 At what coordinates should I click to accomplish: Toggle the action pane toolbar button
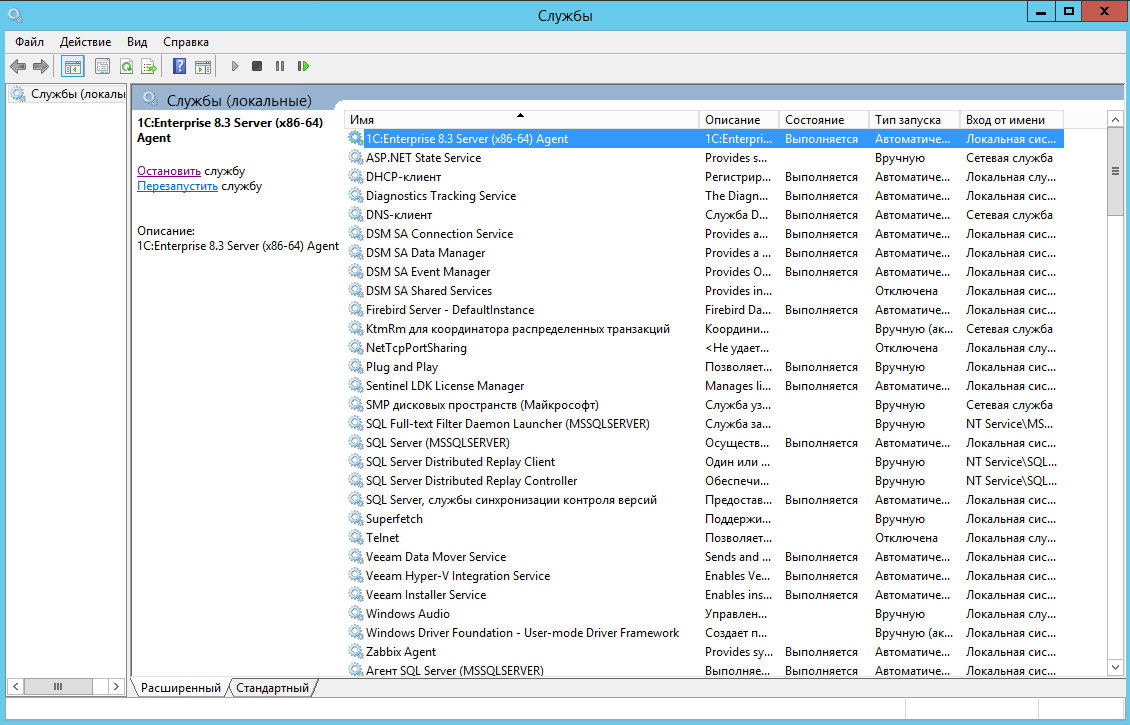tap(203, 66)
